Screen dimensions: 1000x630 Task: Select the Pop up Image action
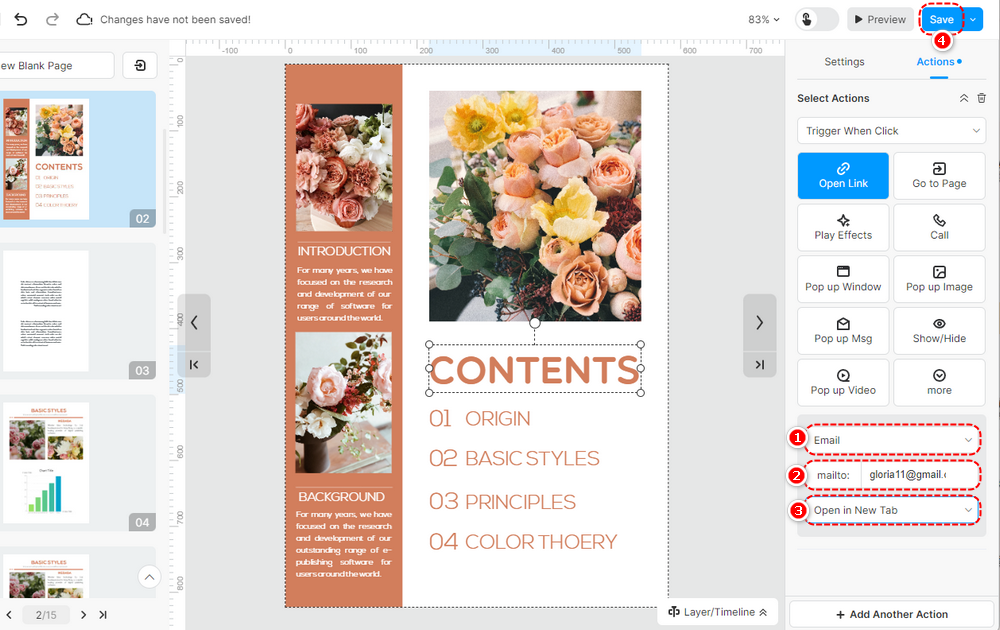tap(939, 279)
